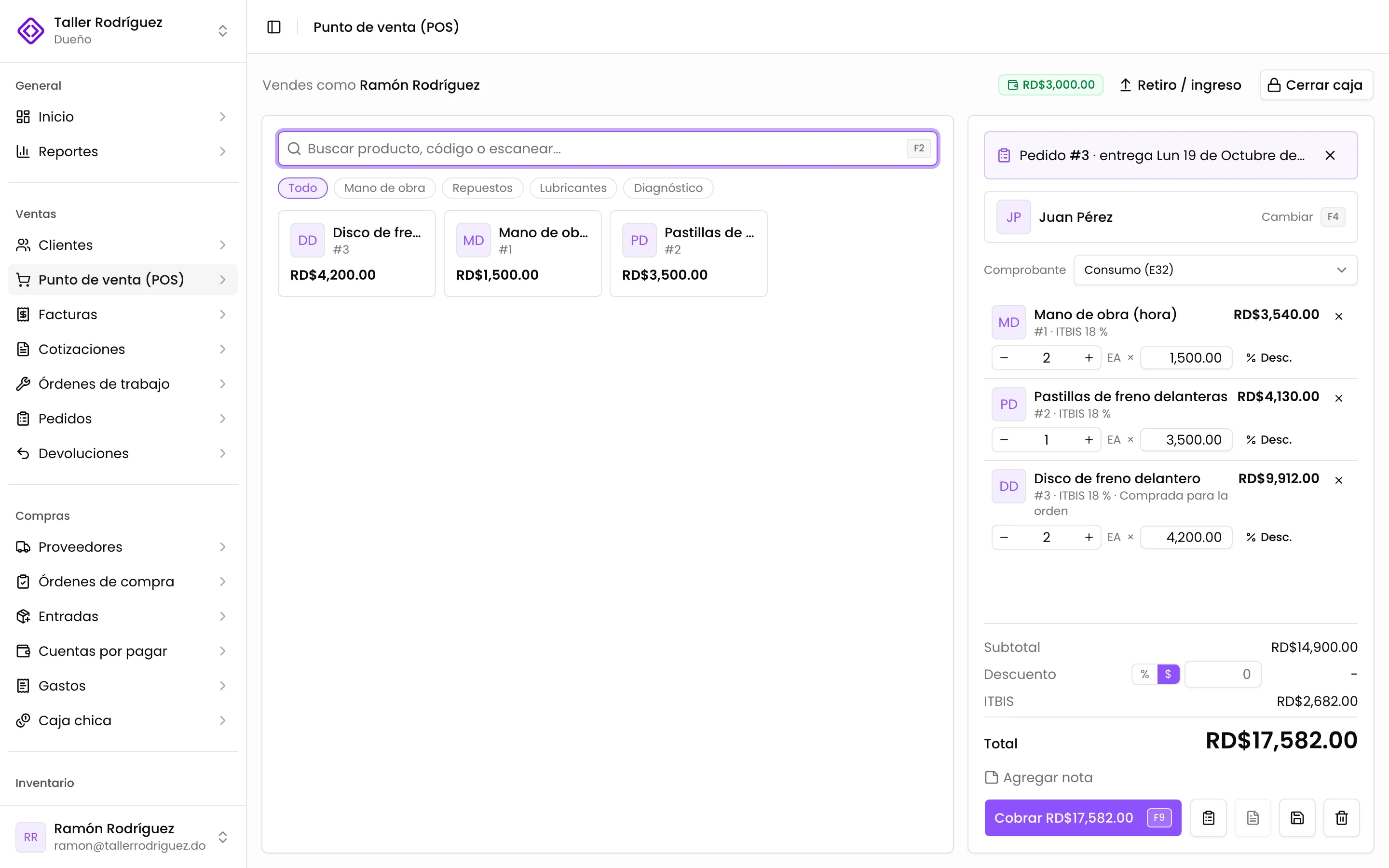Click the RD$3,000.00 cash balance badge
The image size is (1389, 868).
[x=1050, y=85]
